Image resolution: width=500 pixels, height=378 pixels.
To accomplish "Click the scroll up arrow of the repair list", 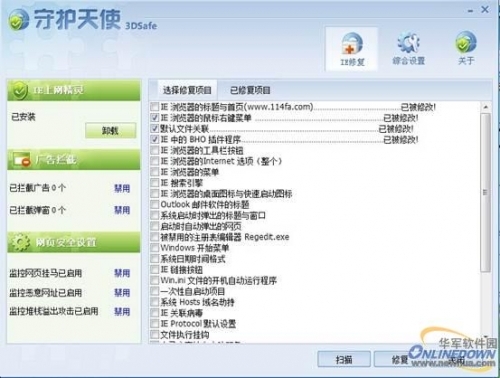I will 485,107.
